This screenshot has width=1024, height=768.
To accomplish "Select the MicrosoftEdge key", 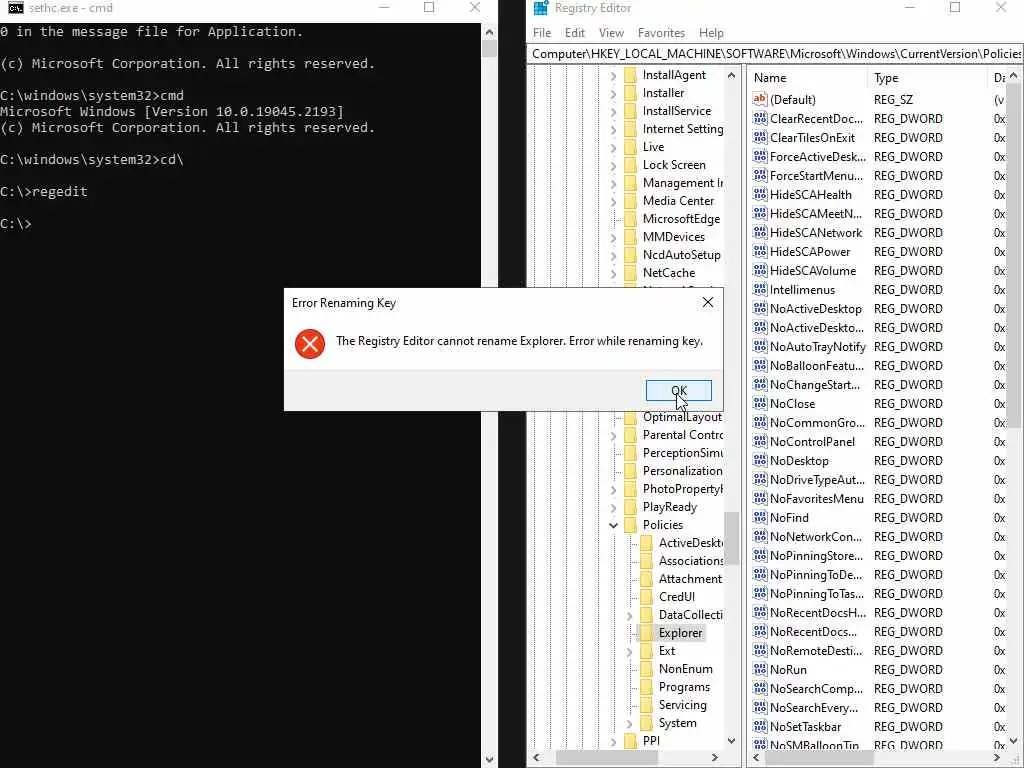I will point(681,219).
